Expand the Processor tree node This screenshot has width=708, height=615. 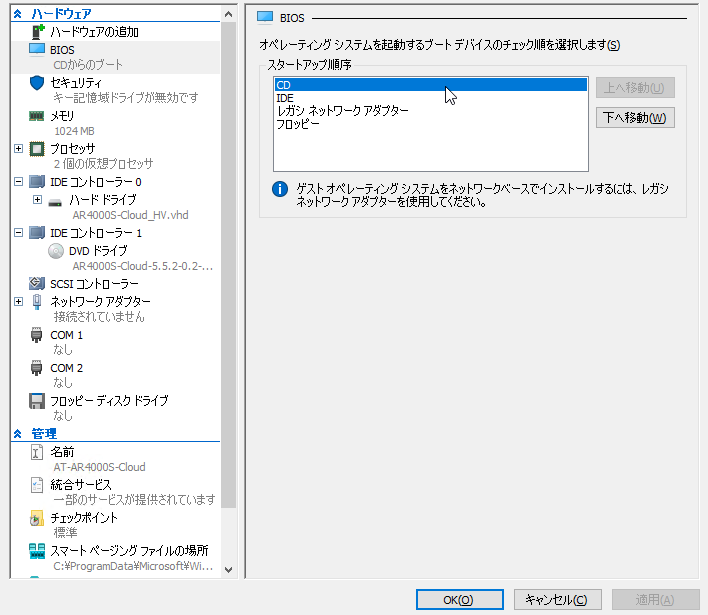pos(19,149)
